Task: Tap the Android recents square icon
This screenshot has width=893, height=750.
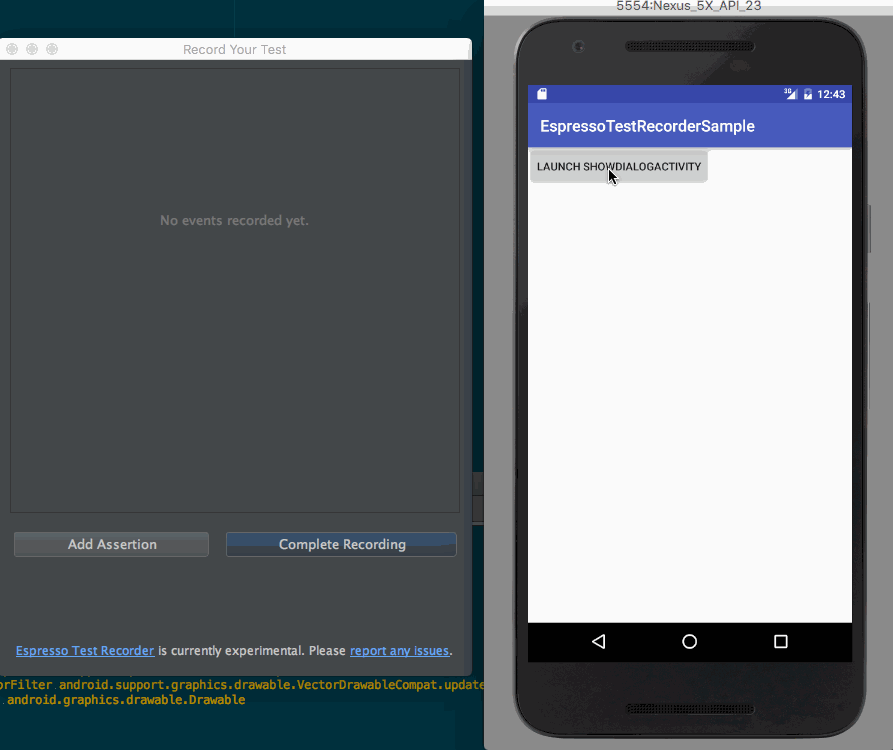Action: [781, 642]
